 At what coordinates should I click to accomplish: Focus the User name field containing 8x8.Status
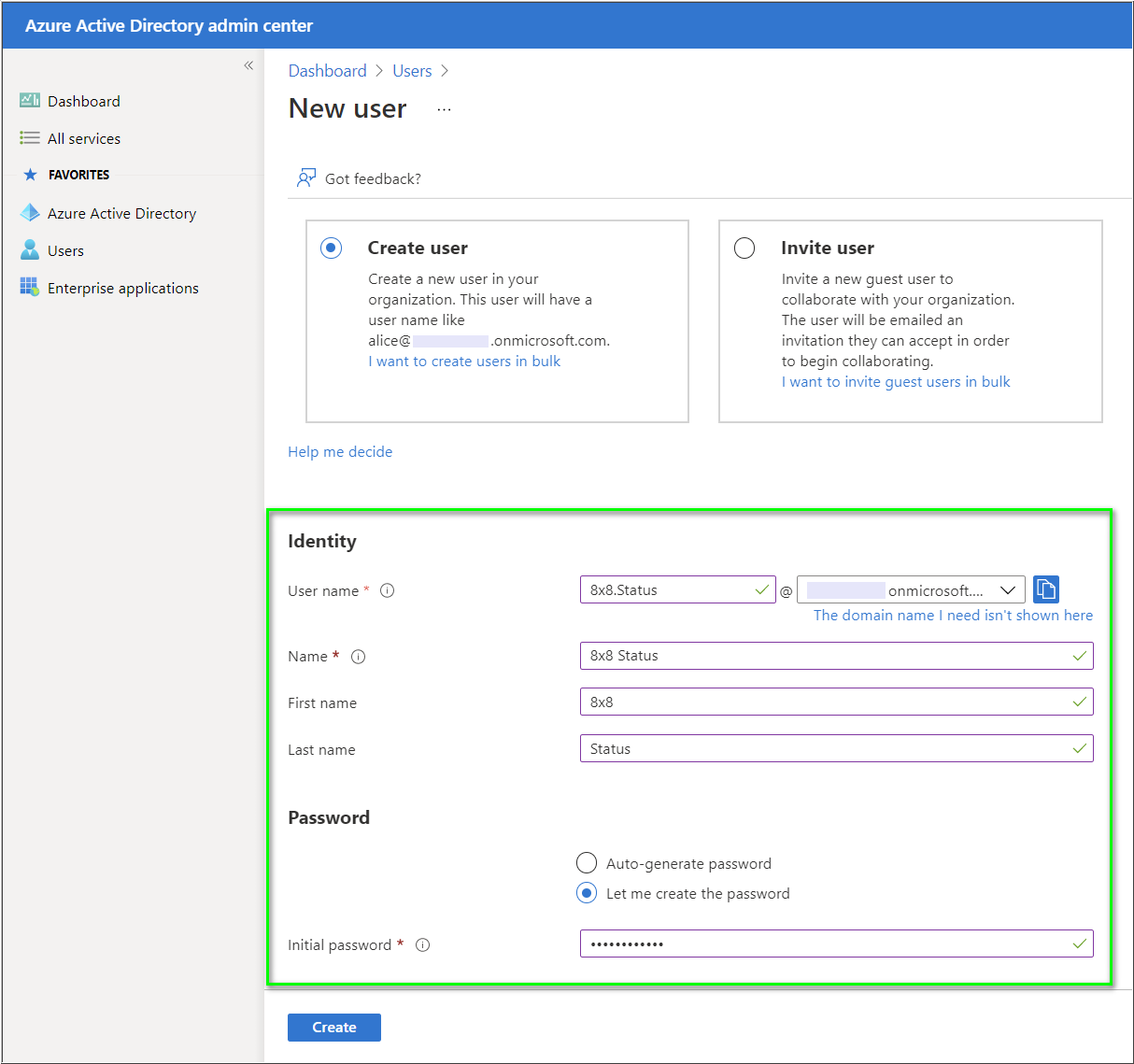(x=677, y=589)
